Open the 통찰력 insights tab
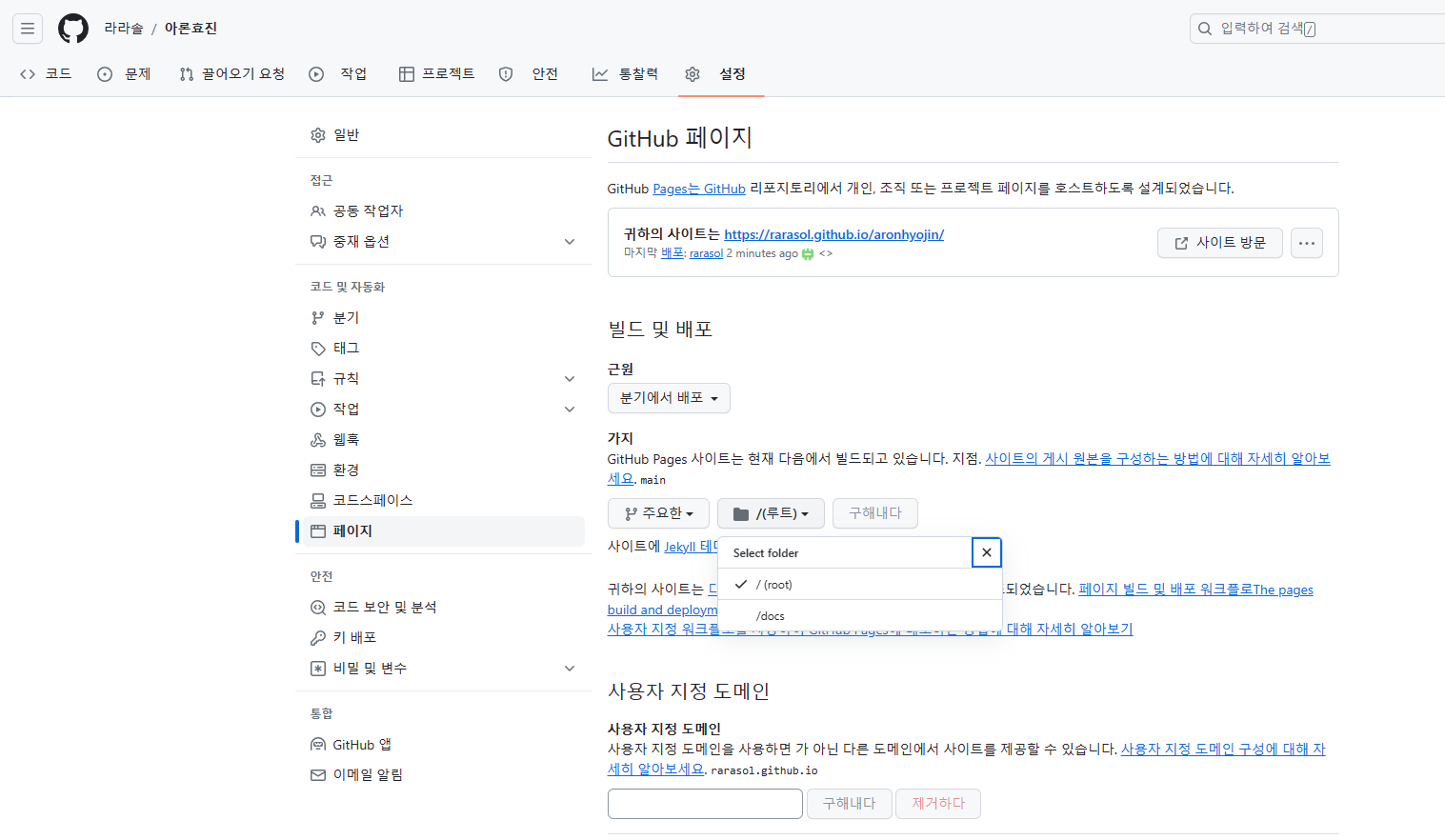The height and width of the screenshot is (840, 1445). (625, 74)
